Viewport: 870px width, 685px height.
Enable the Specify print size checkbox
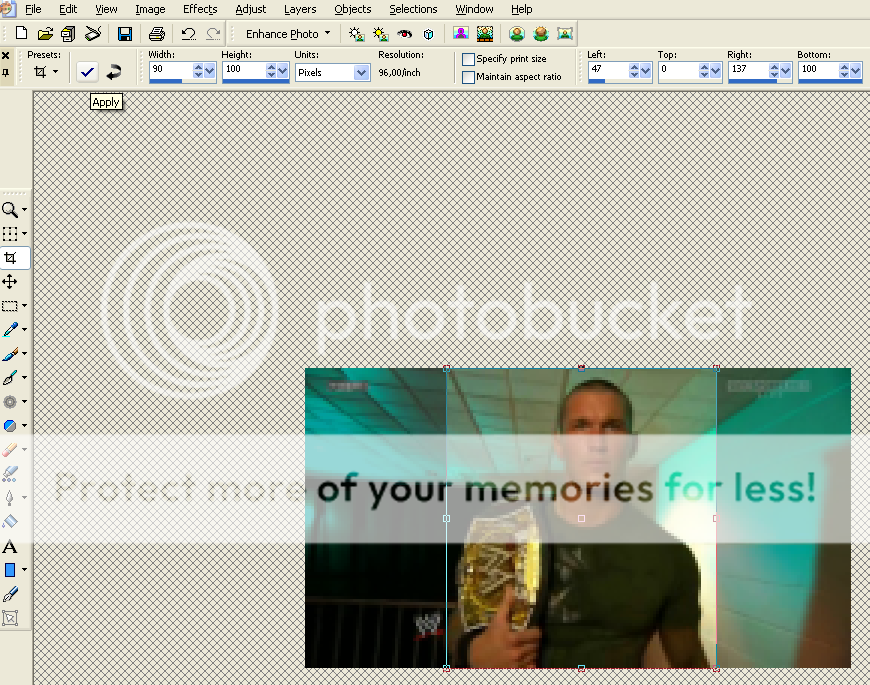[467, 58]
